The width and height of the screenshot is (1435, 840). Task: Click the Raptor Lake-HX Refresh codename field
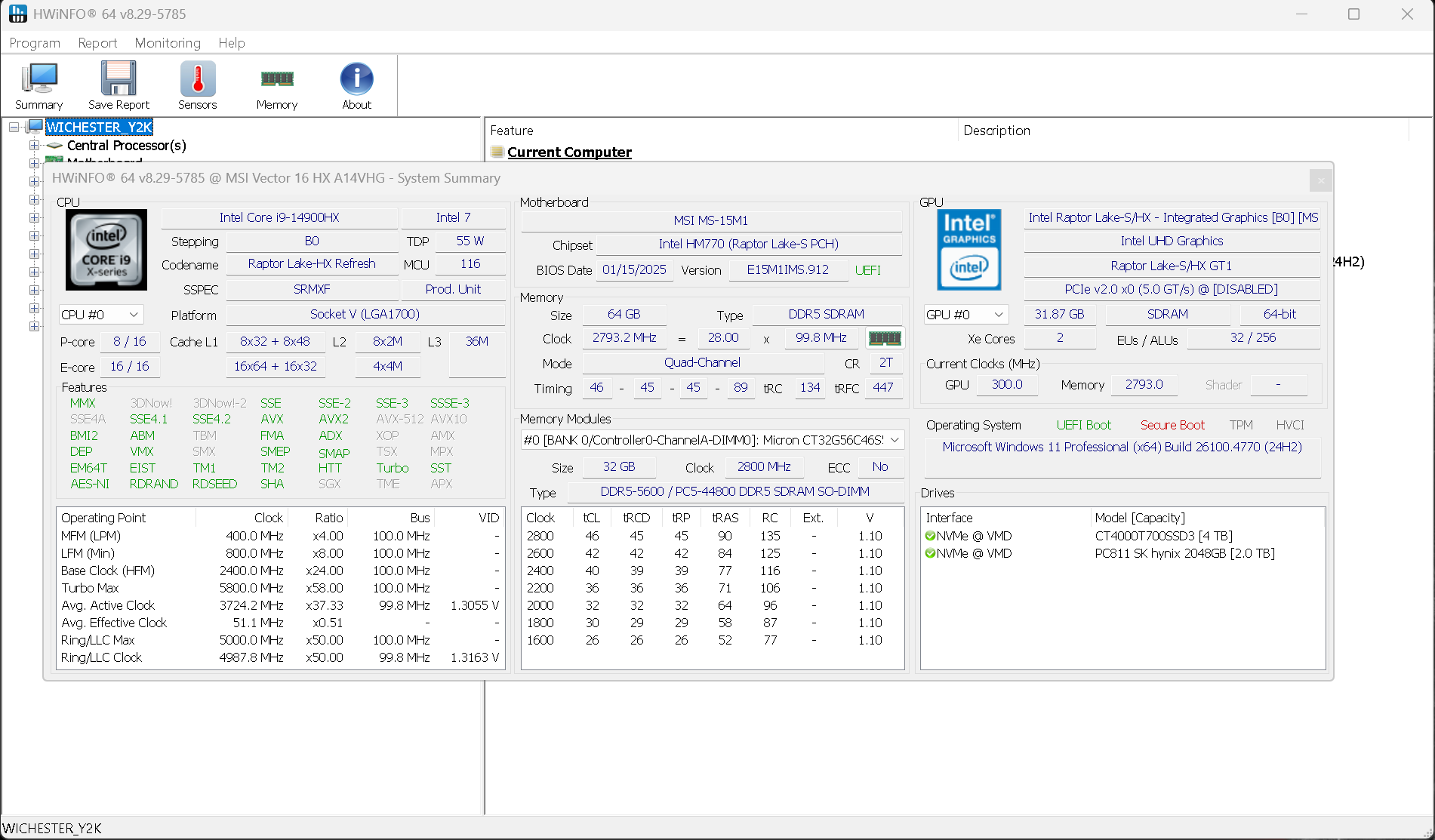[312, 263]
